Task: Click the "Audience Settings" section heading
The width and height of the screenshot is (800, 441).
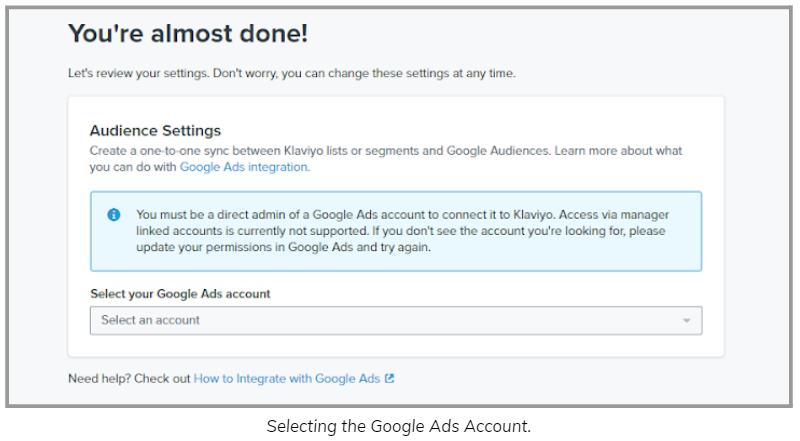Action: click(x=155, y=131)
